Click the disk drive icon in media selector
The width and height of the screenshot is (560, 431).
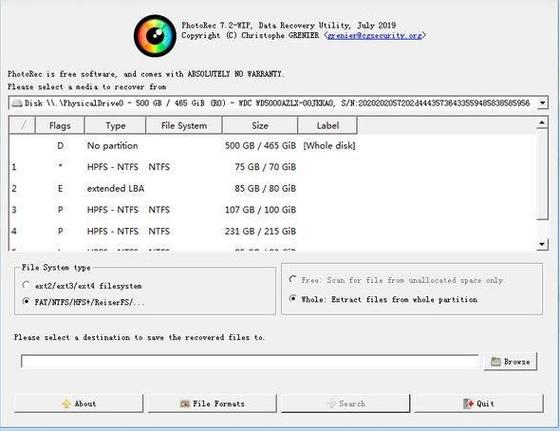point(17,103)
